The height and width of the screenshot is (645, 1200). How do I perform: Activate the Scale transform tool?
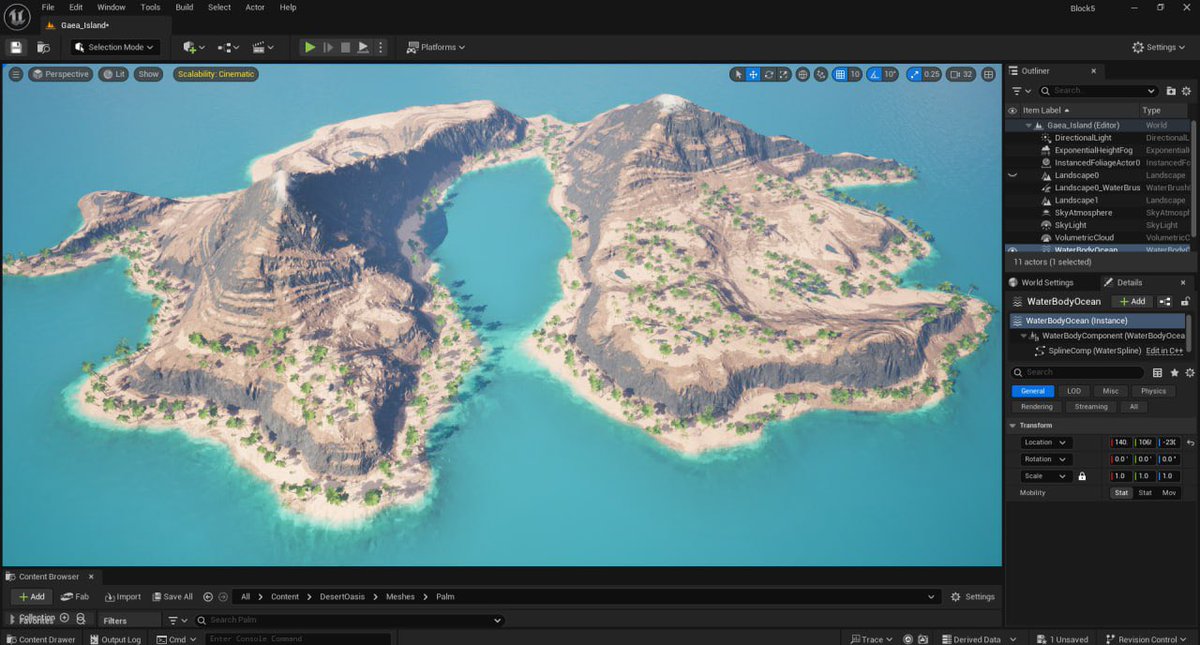782,74
